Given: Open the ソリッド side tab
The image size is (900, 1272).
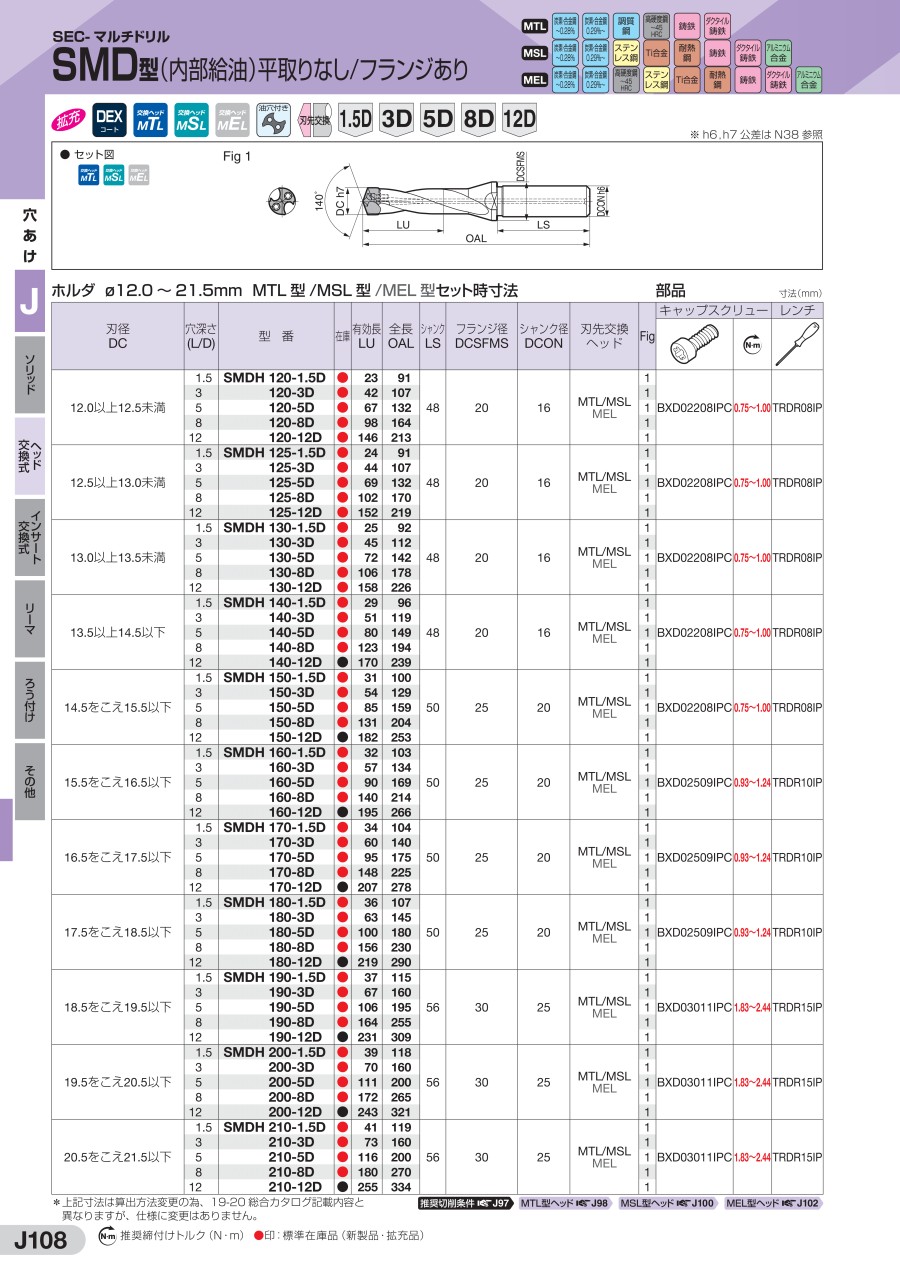Looking at the screenshot, I should tap(29, 376).
